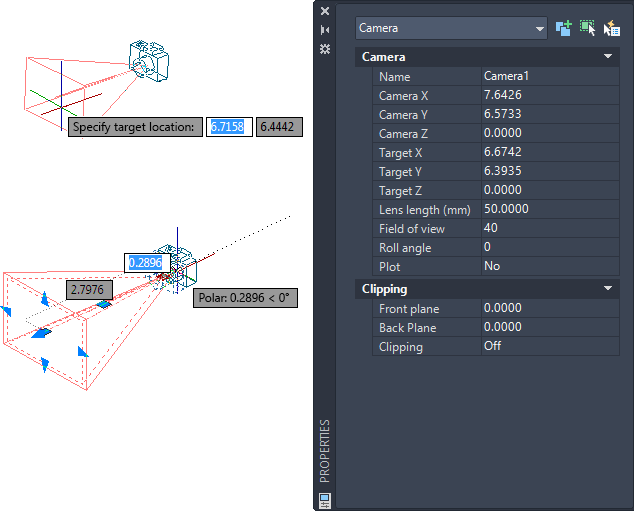Click the upper camera glyph in the drawing
634x511 pixels.
click(149, 61)
